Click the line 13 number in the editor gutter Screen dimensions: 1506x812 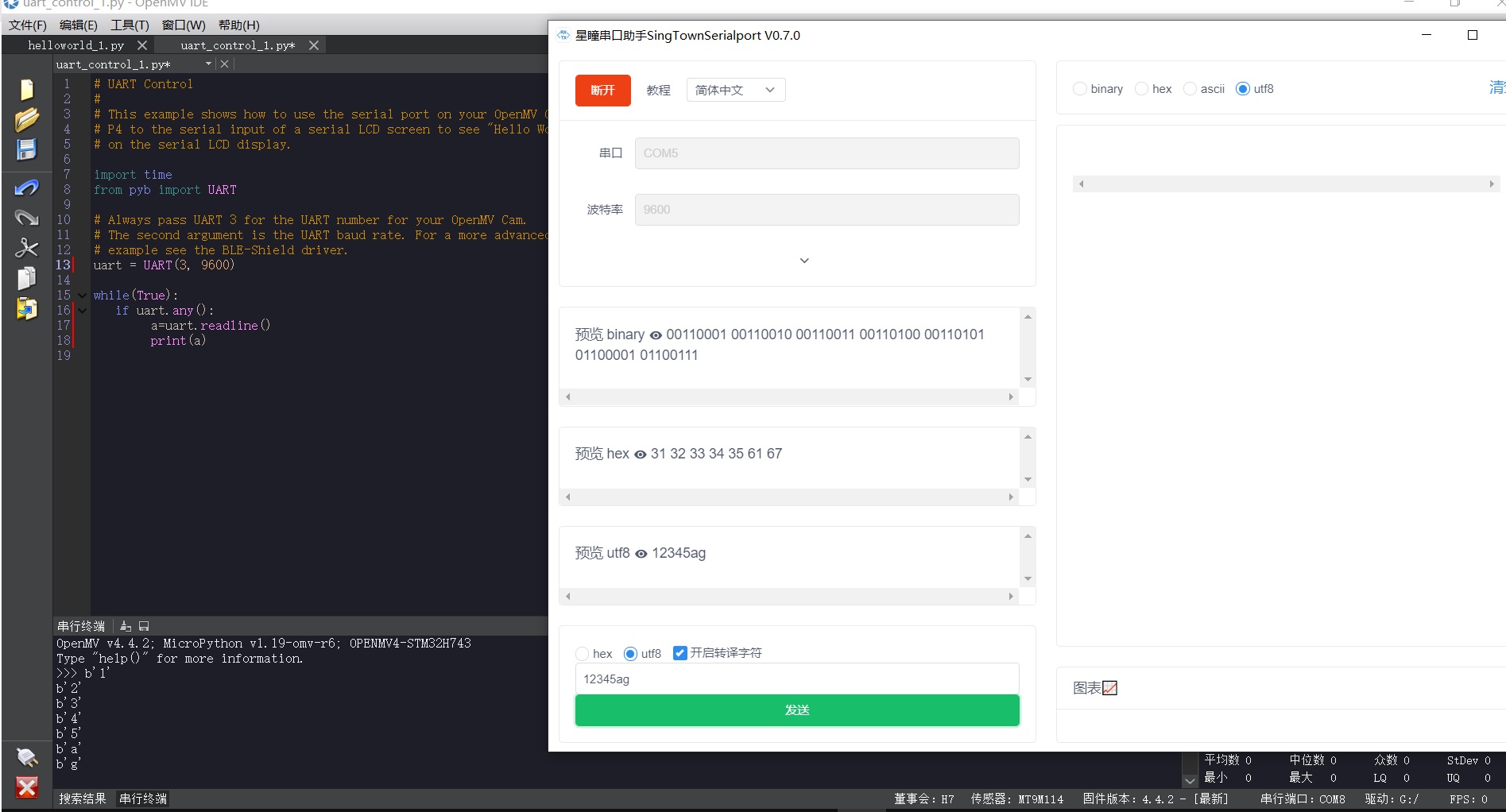click(x=63, y=265)
